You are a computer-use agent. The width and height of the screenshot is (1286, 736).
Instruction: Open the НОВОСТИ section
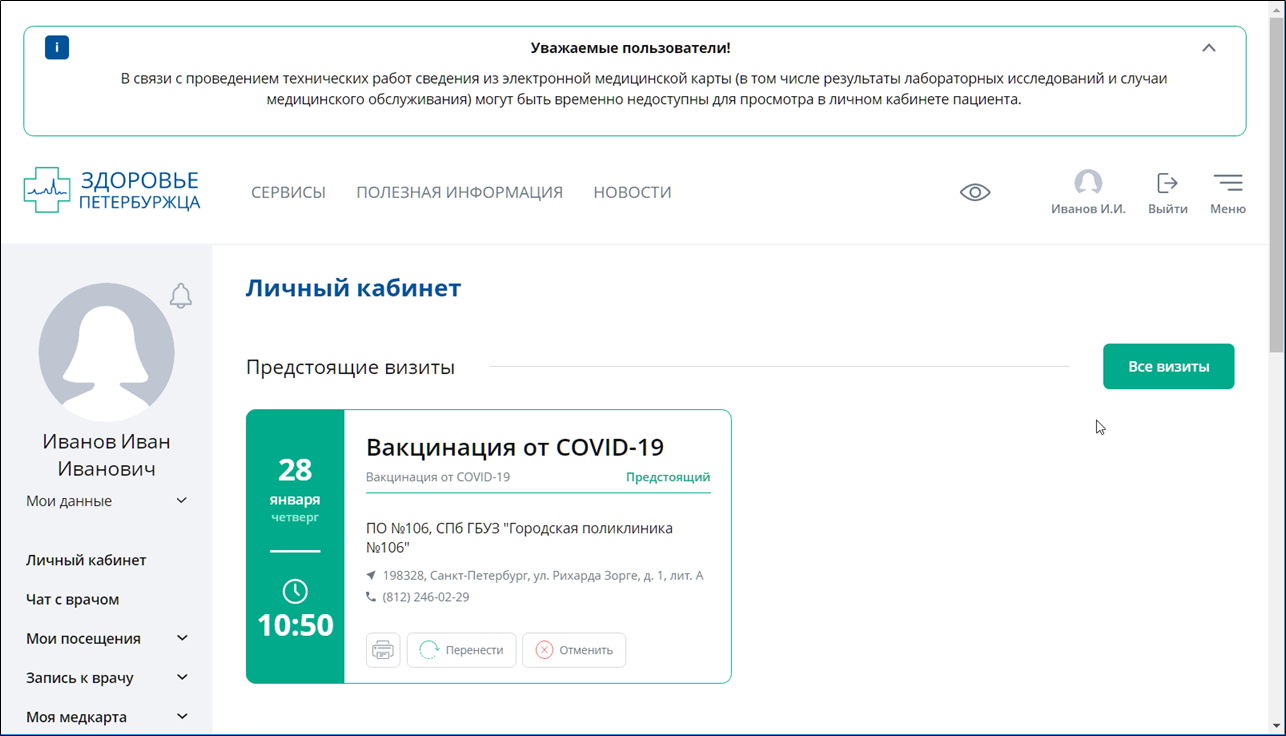[632, 192]
